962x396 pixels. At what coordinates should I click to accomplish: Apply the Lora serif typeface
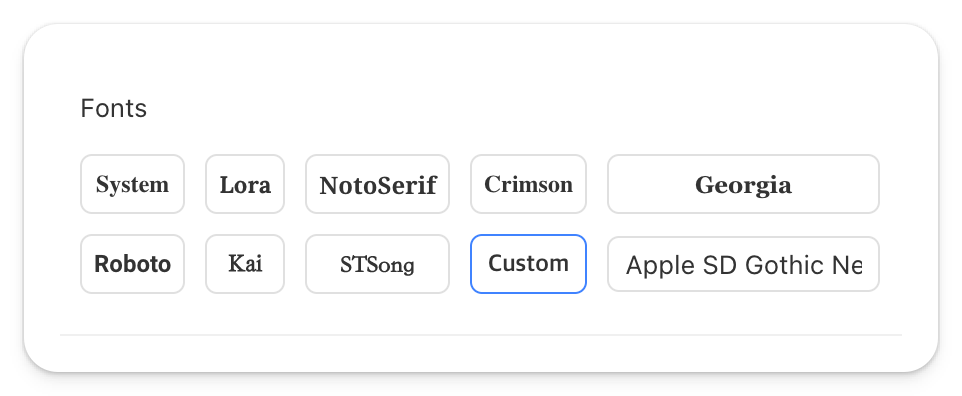coord(245,184)
